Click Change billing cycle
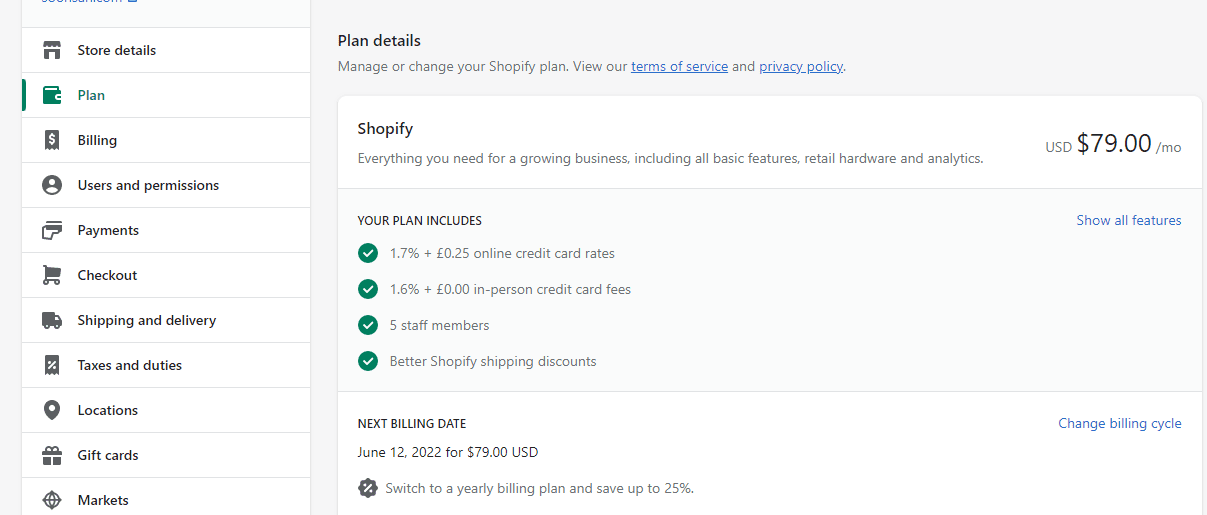Image resolution: width=1207 pixels, height=515 pixels. click(1120, 423)
